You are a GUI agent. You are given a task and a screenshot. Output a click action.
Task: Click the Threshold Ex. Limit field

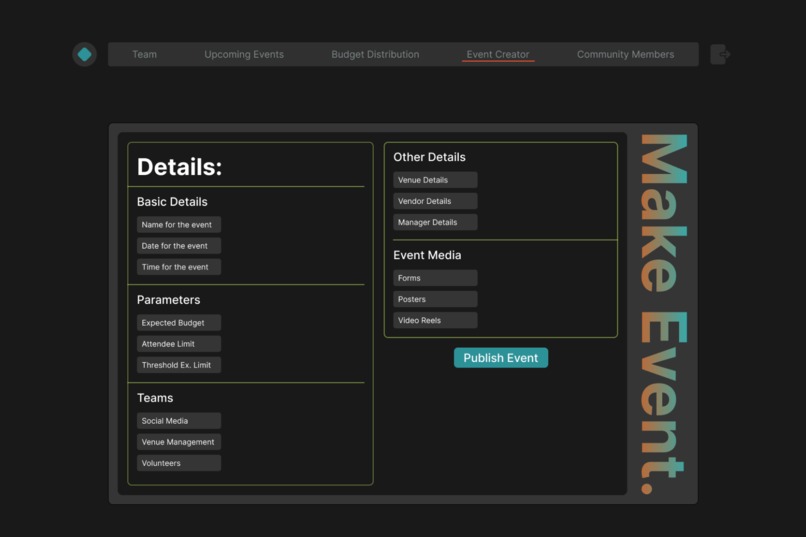pos(179,365)
